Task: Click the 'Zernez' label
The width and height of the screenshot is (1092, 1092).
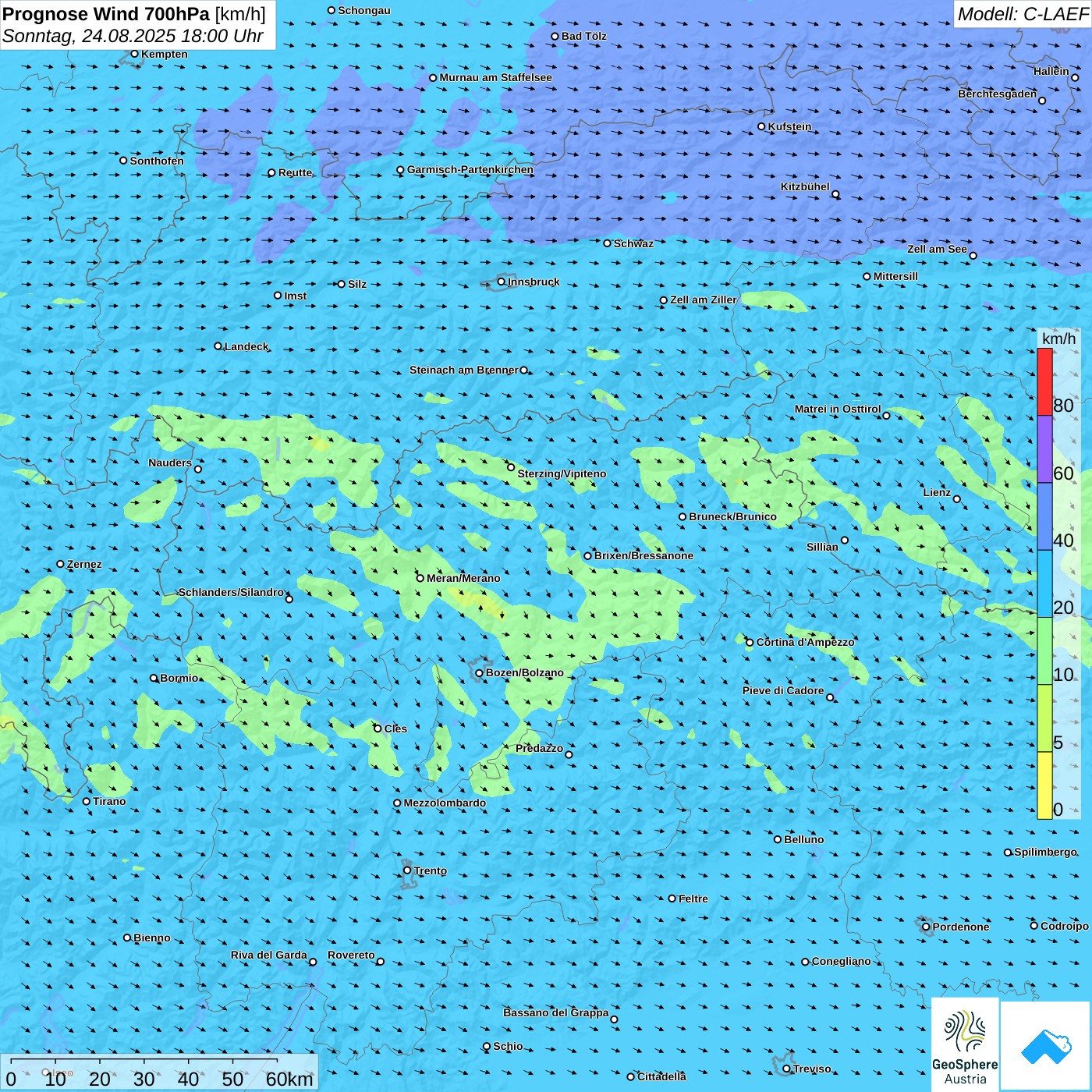Action: tap(84, 564)
